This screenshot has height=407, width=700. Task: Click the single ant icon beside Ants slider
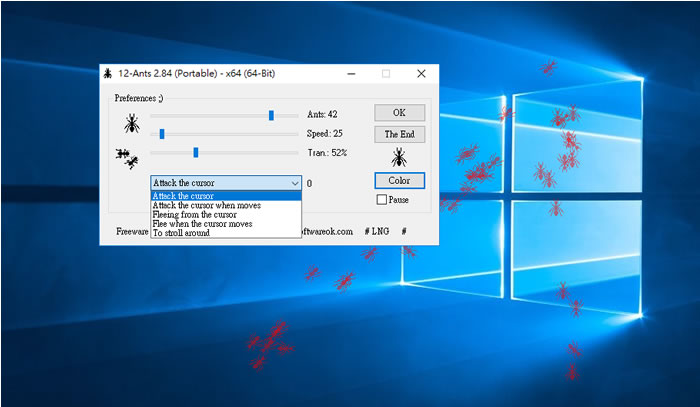click(x=132, y=124)
